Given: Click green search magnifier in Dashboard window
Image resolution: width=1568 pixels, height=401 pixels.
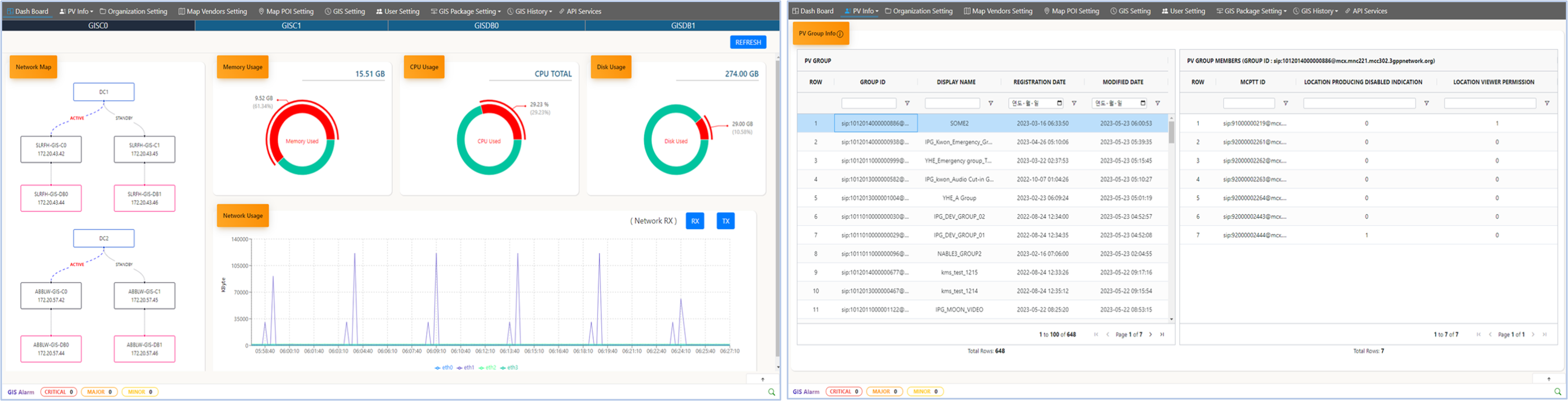Looking at the screenshot, I should (771, 393).
